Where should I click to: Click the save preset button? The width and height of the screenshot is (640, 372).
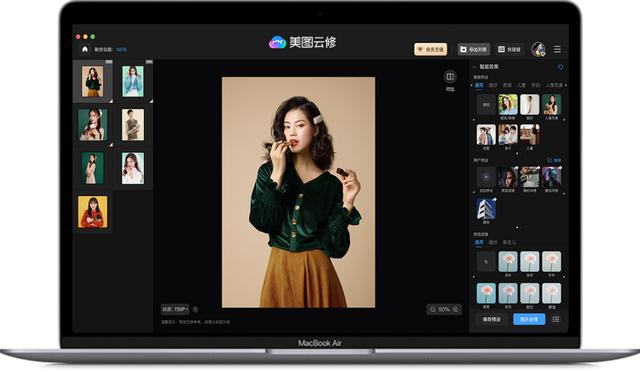492,319
